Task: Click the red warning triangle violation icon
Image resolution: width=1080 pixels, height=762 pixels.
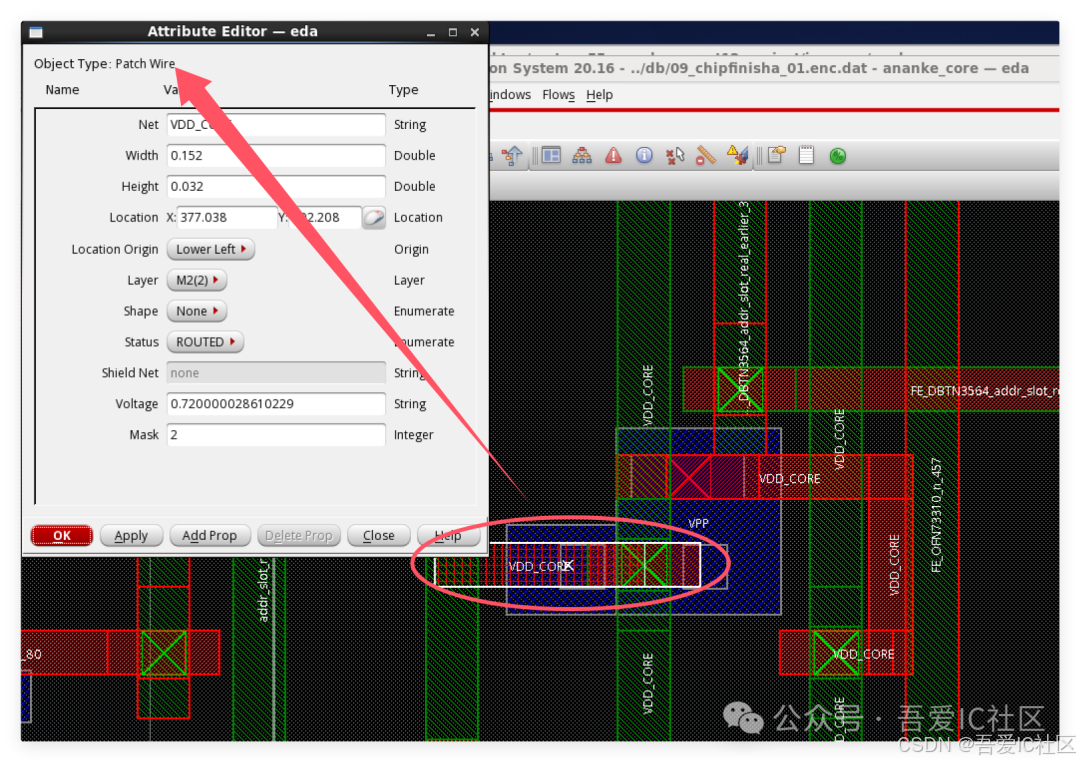Action: [x=613, y=155]
